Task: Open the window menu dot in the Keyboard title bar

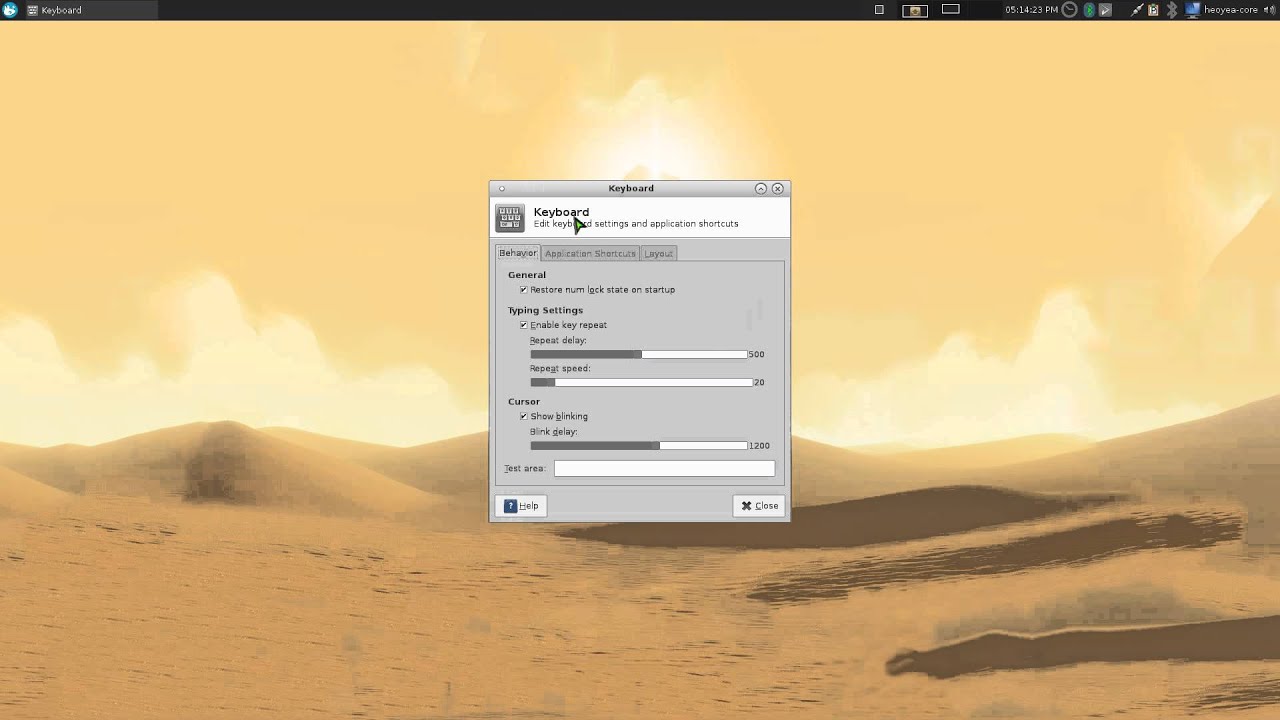Action: coord(502,188)
